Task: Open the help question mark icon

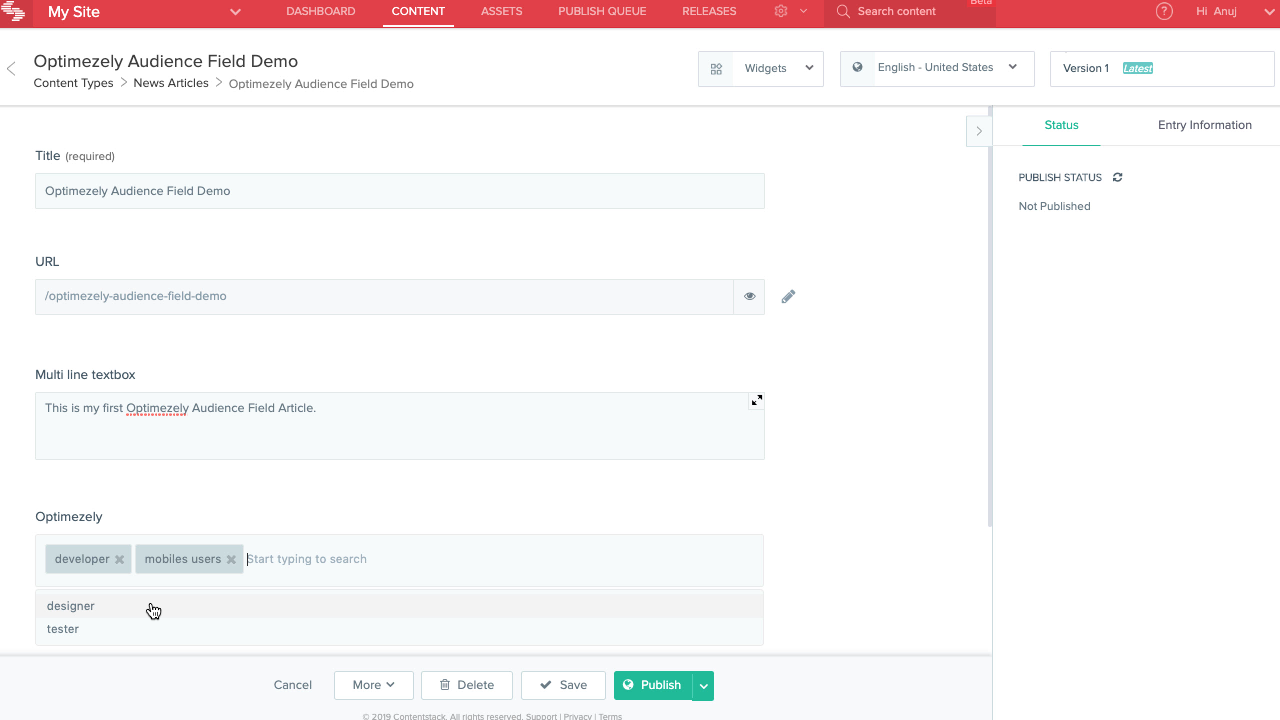Action: pyautogui.click(x=1164, y=12)
